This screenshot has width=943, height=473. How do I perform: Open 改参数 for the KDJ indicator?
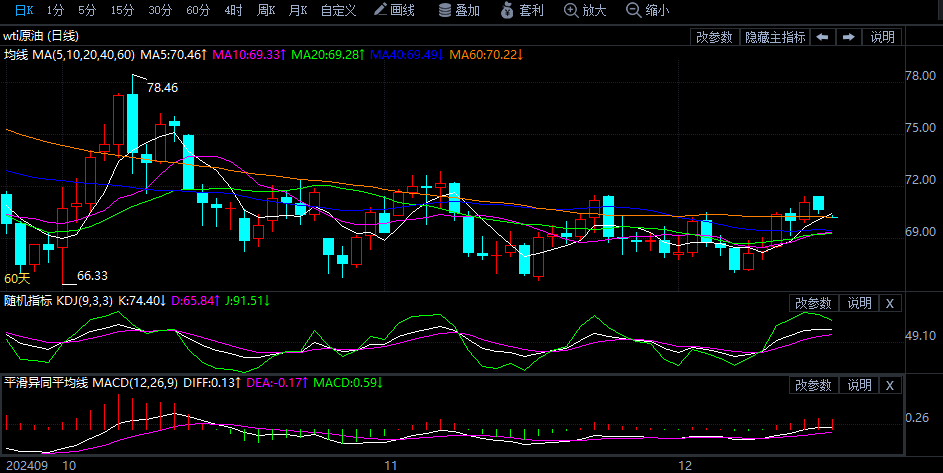813,303
